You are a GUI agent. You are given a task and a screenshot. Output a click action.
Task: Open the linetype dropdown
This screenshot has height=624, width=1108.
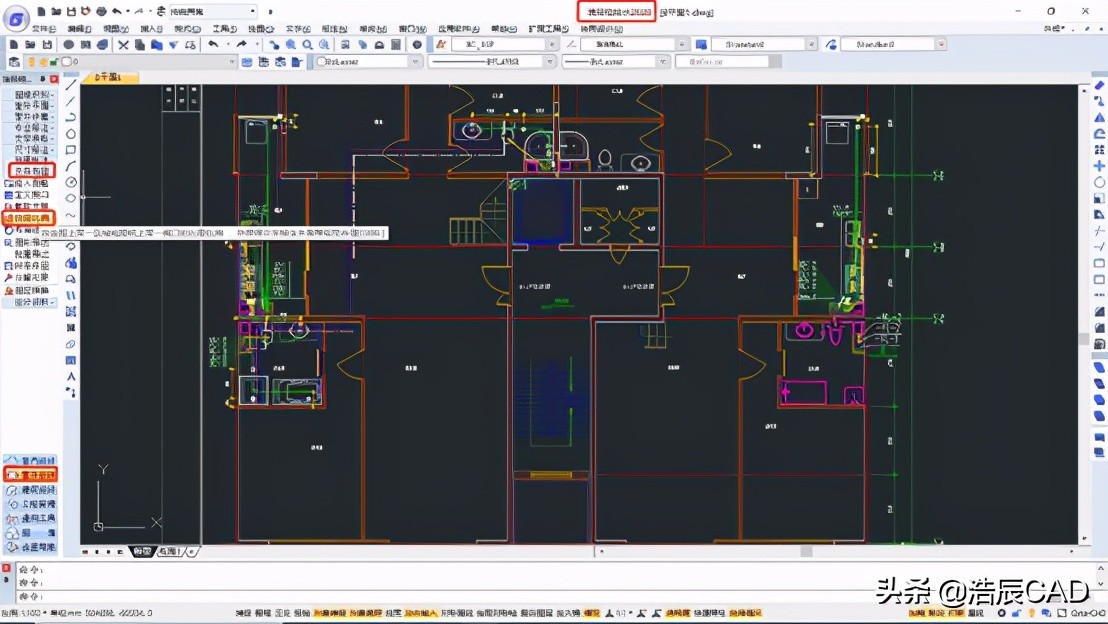click(550, 62)
